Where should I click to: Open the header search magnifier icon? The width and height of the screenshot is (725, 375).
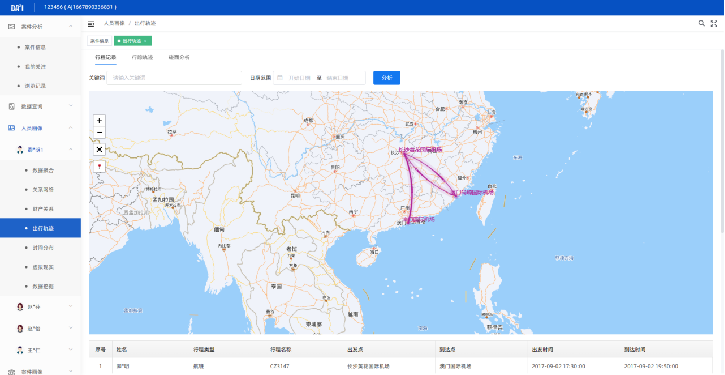point(701,23)
